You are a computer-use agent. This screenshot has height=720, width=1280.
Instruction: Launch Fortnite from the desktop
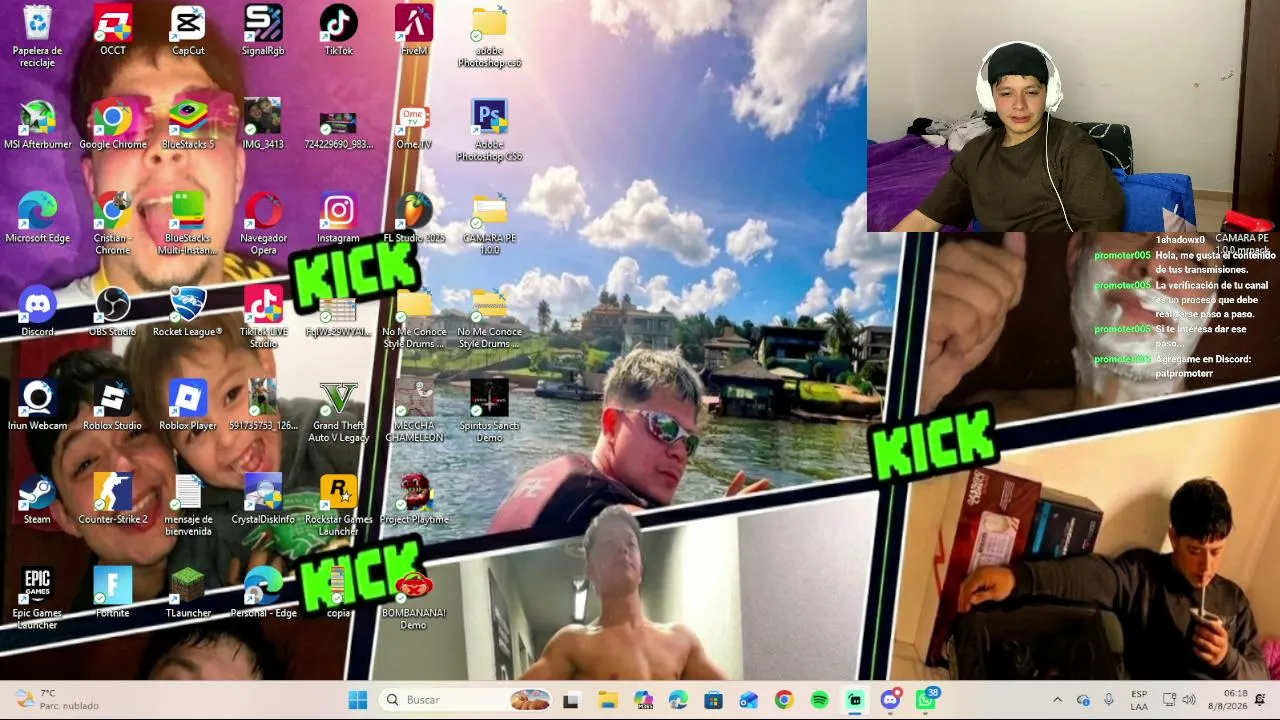113,593
